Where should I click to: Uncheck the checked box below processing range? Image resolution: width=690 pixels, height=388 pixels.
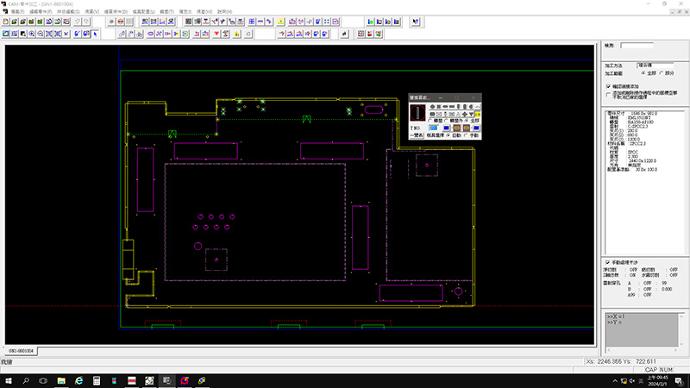point(609,87)
